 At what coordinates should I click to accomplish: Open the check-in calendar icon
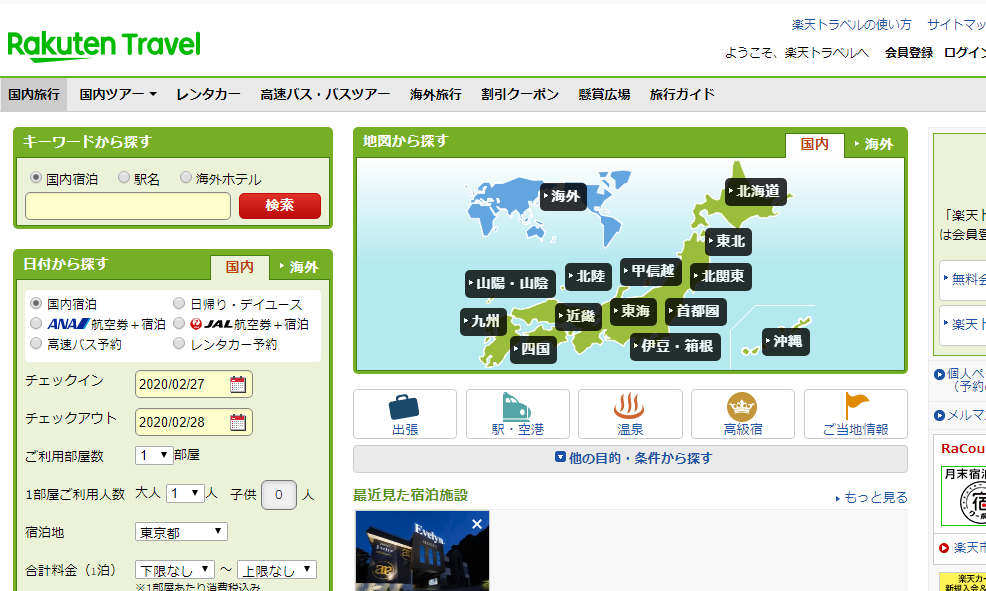pos(238,384)
